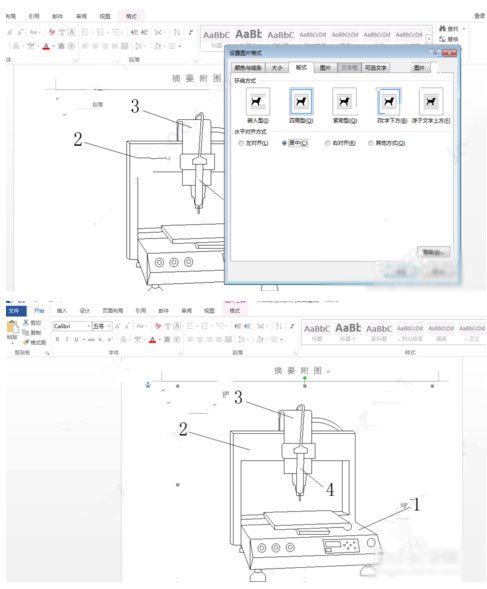Open the 文件 (File) tab
Image resolution: width=487 pixels, height=589 pixels.
[x=15, y=311]
